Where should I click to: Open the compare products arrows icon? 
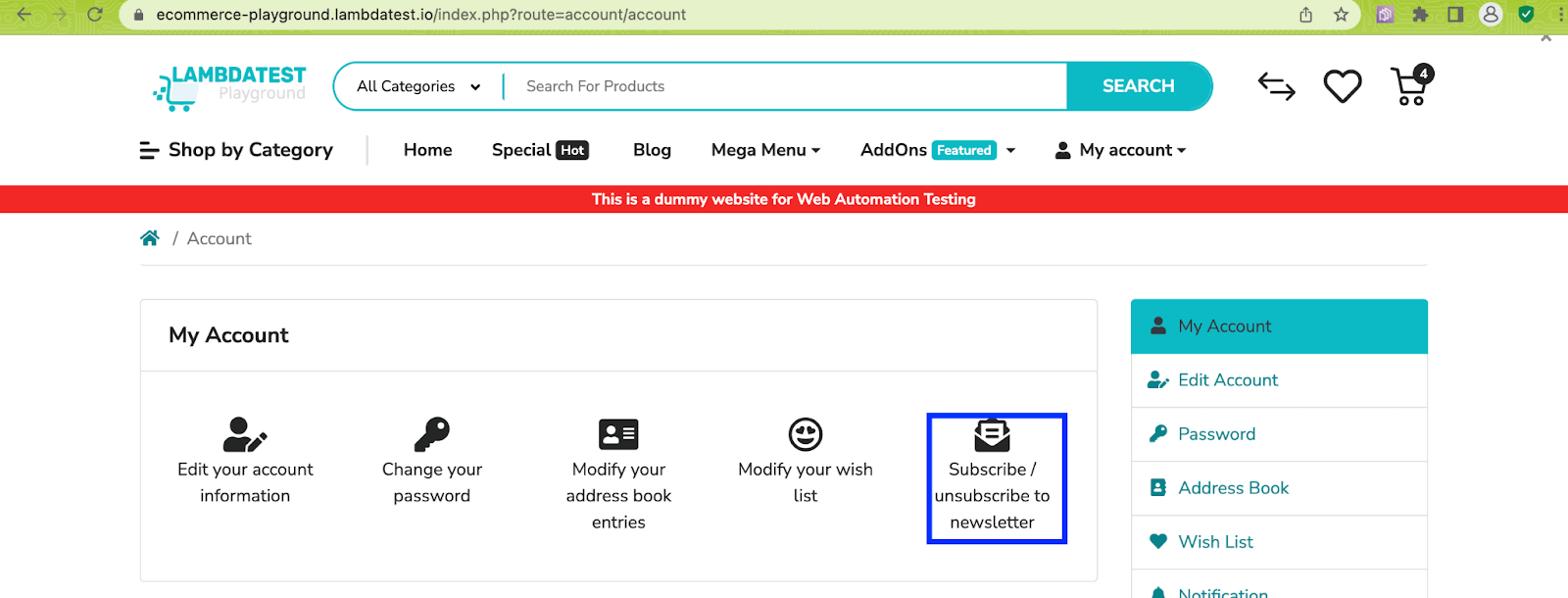pos(1276,86)
